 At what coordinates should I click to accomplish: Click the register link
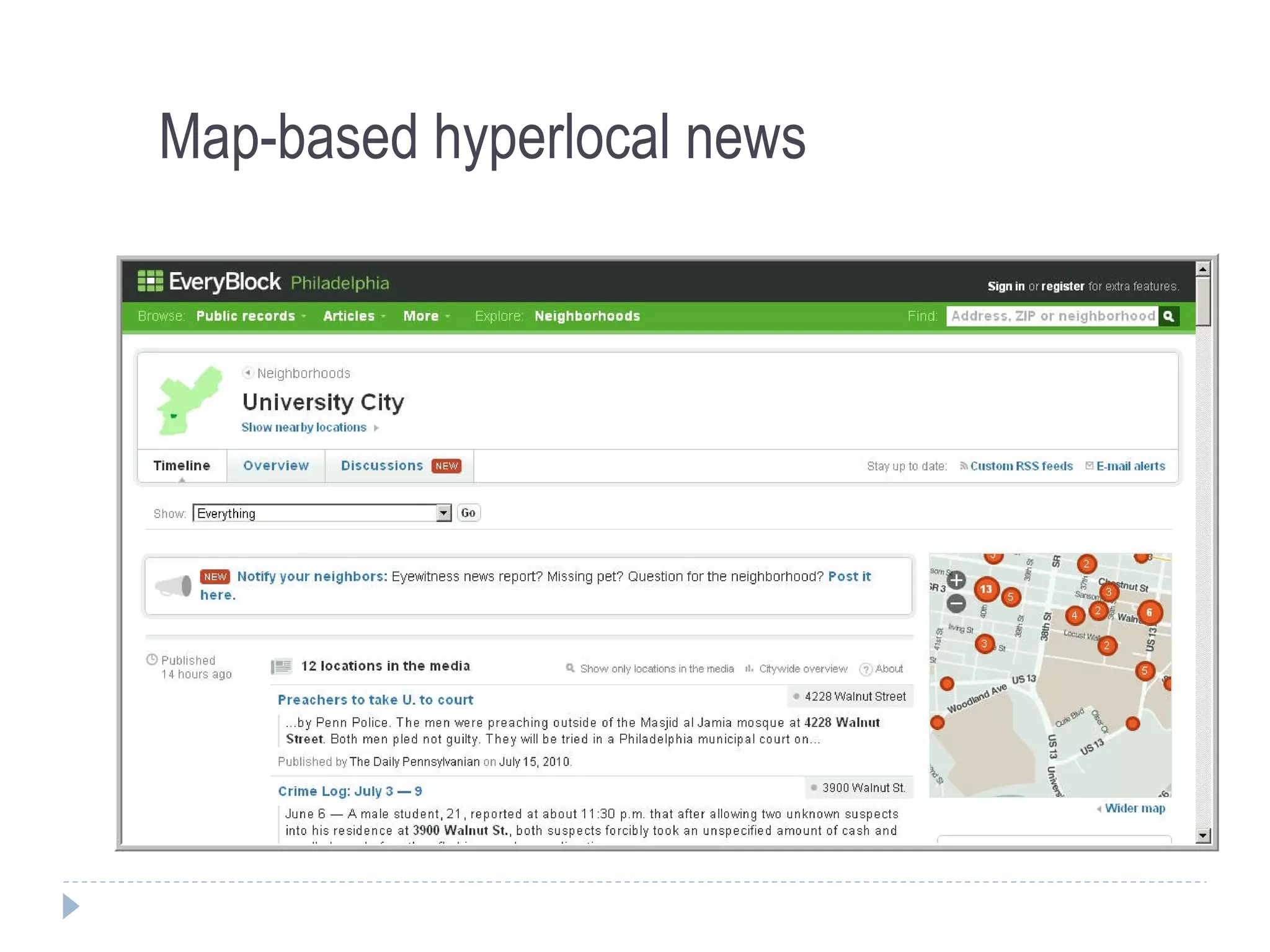1063,286
